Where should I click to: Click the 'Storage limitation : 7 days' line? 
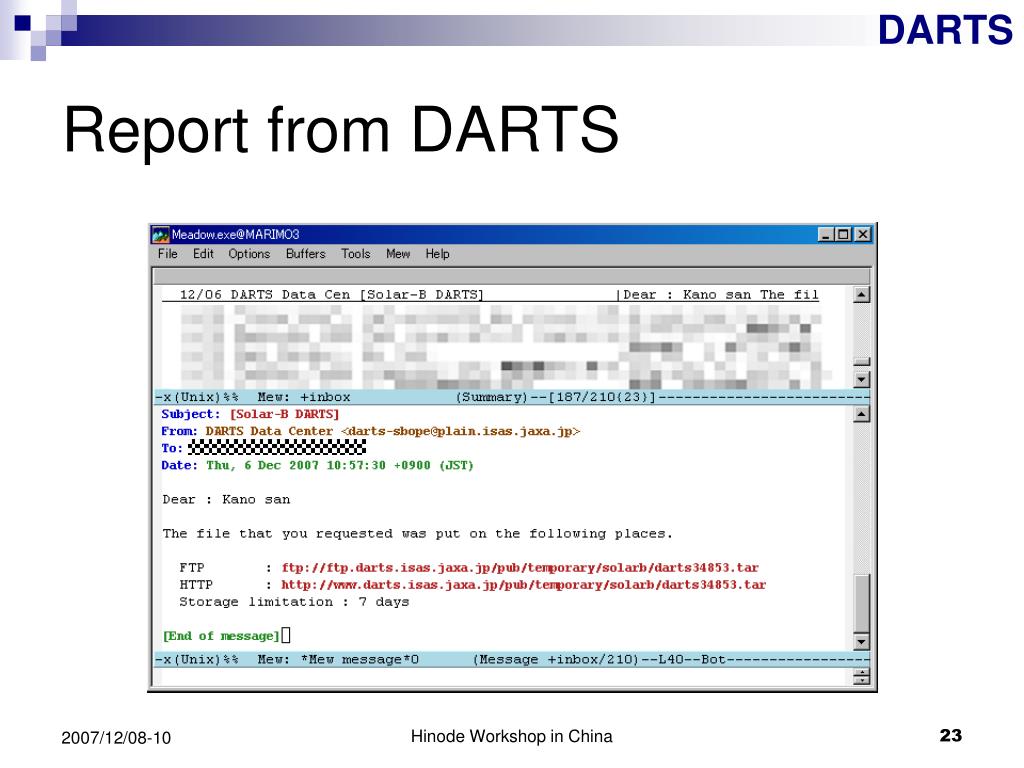click(294, 601)
